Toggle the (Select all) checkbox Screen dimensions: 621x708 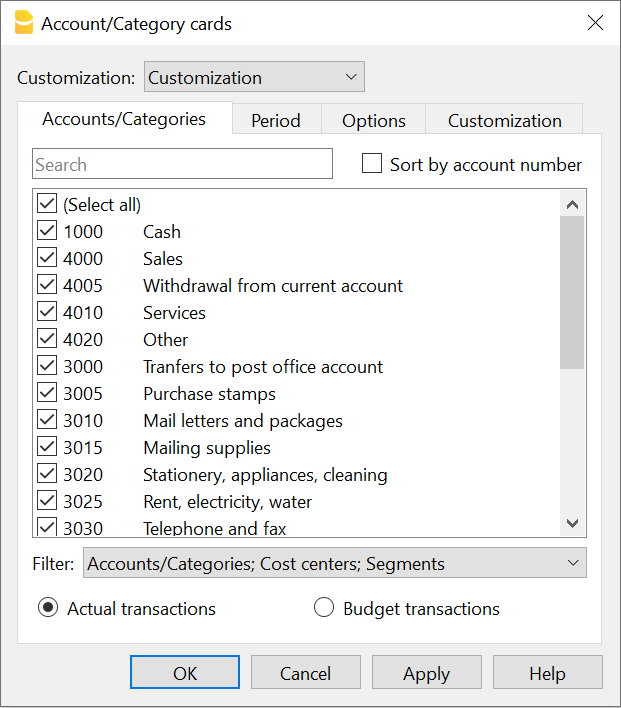pos(47,204)
